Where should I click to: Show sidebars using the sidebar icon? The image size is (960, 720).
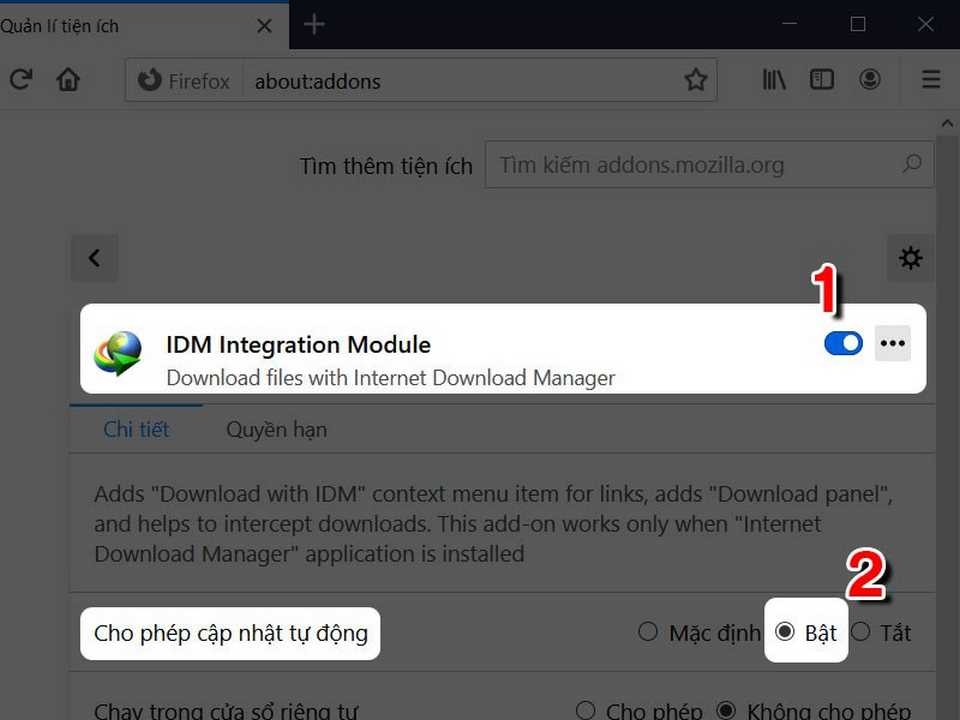822,80
